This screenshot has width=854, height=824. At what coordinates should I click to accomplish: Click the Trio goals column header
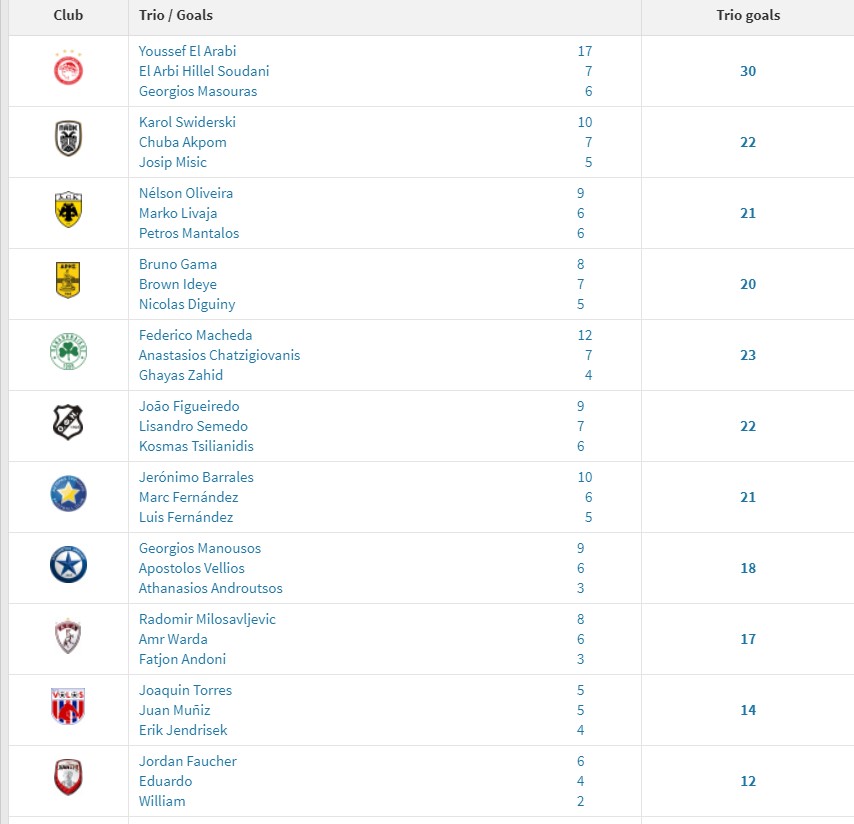coord(748,15)
